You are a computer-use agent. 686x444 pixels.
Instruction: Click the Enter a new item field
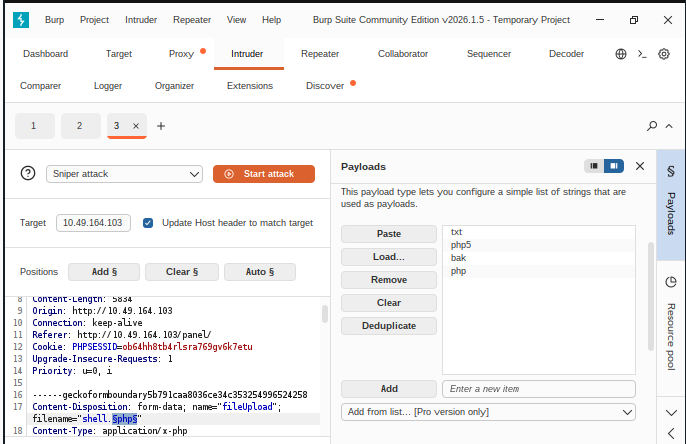539,388
